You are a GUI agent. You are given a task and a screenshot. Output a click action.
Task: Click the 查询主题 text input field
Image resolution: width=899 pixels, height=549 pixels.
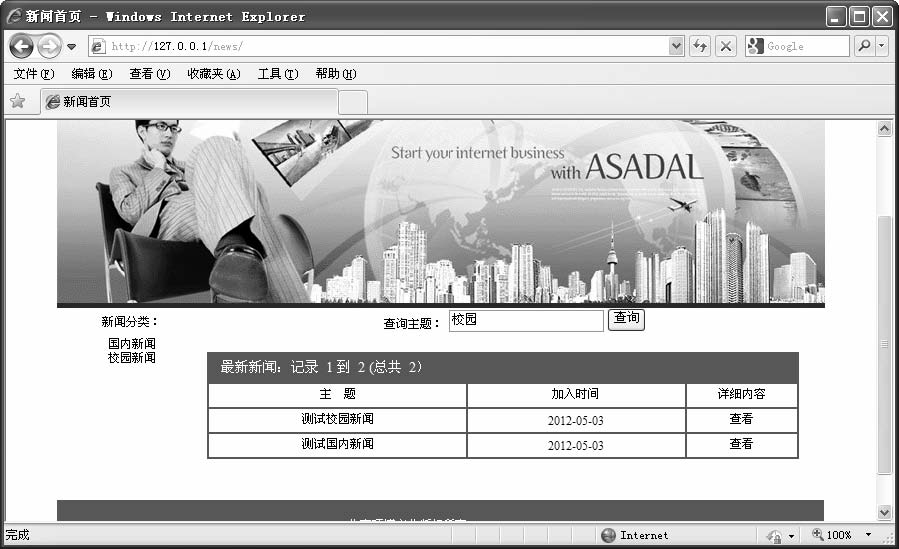pyautogui.click(x=526, y=320)
